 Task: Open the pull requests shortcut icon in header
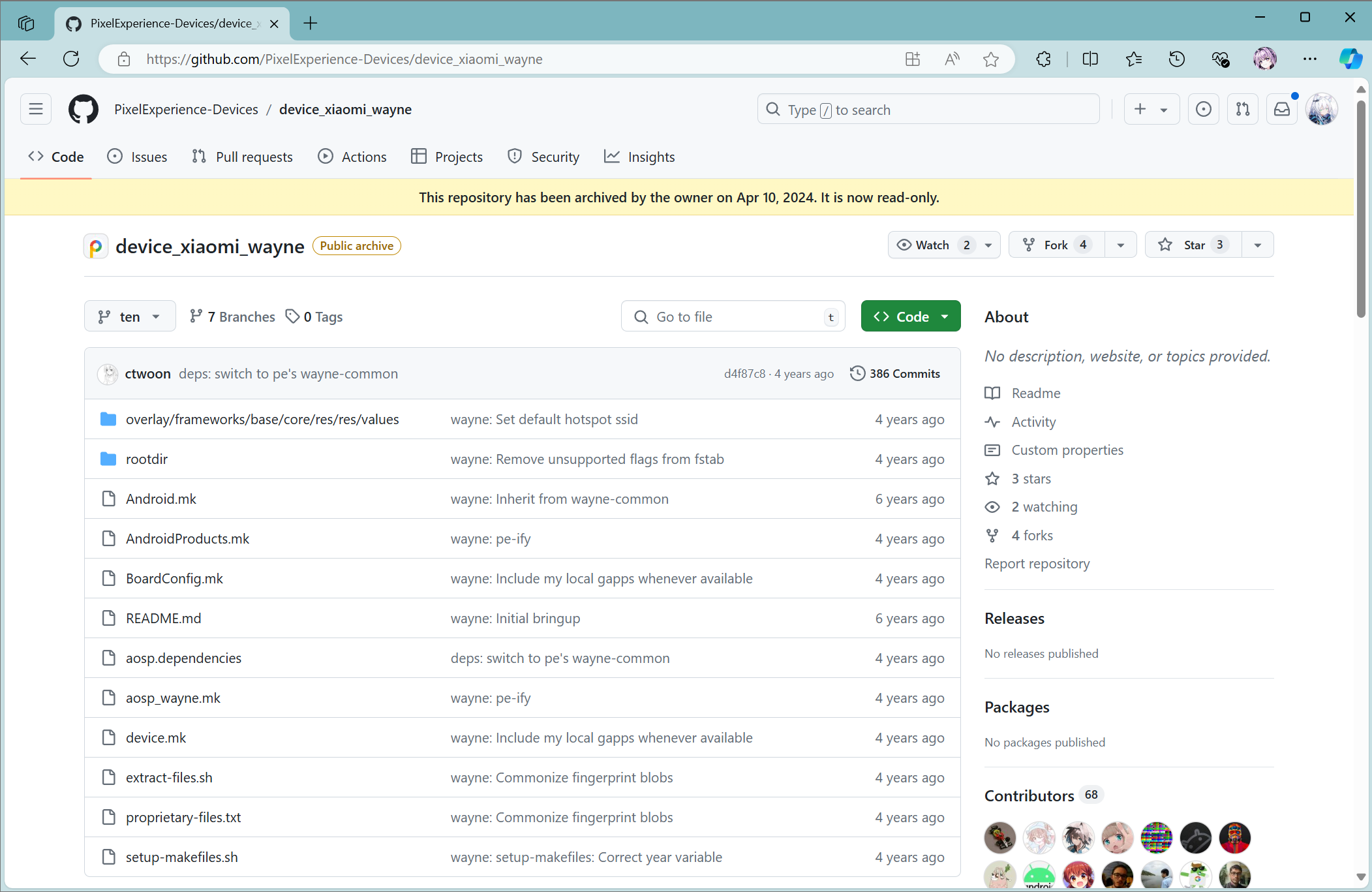pos(1242,109)
